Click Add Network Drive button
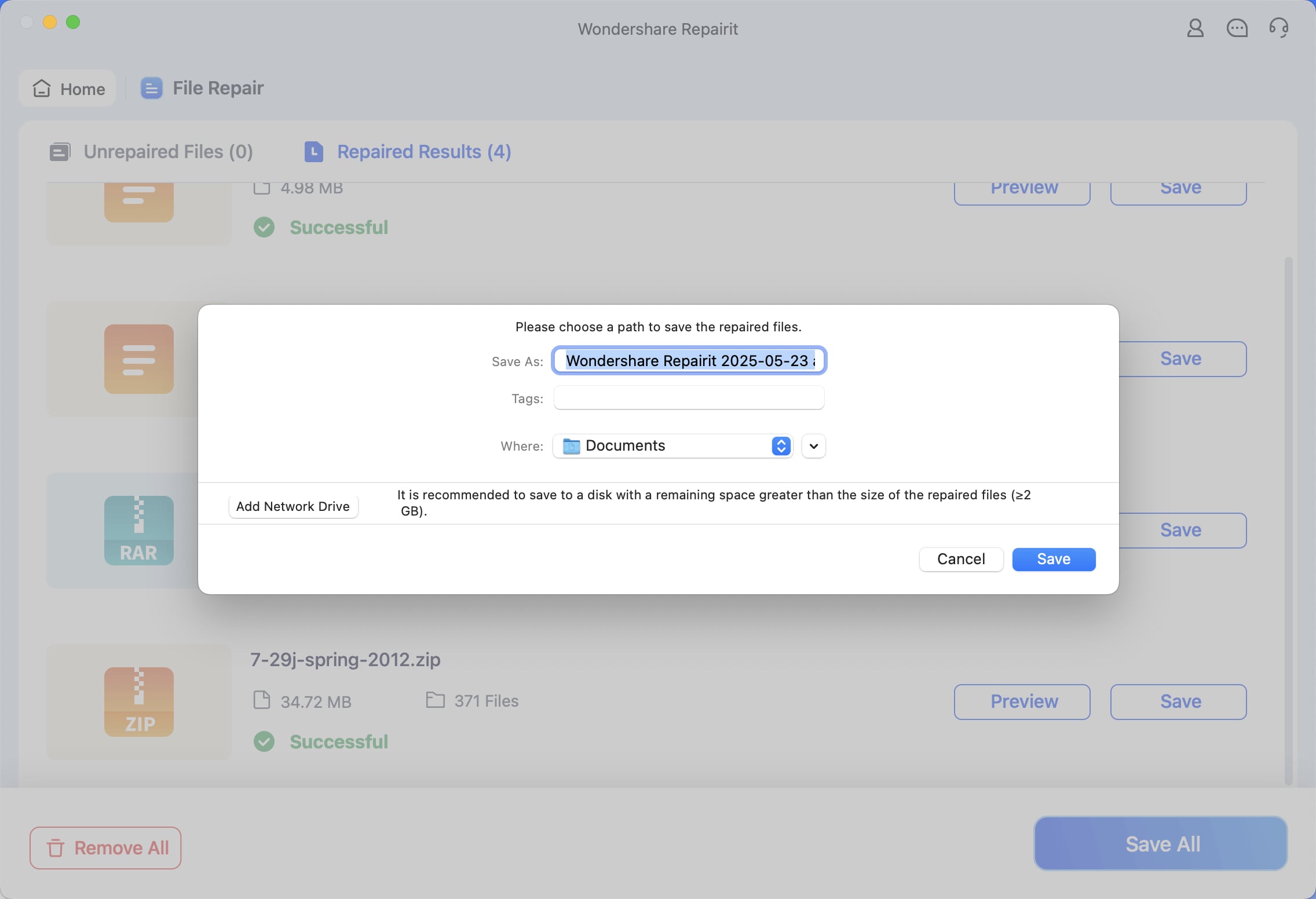This screenshot has height=899, width=1316. click(293, 506)
